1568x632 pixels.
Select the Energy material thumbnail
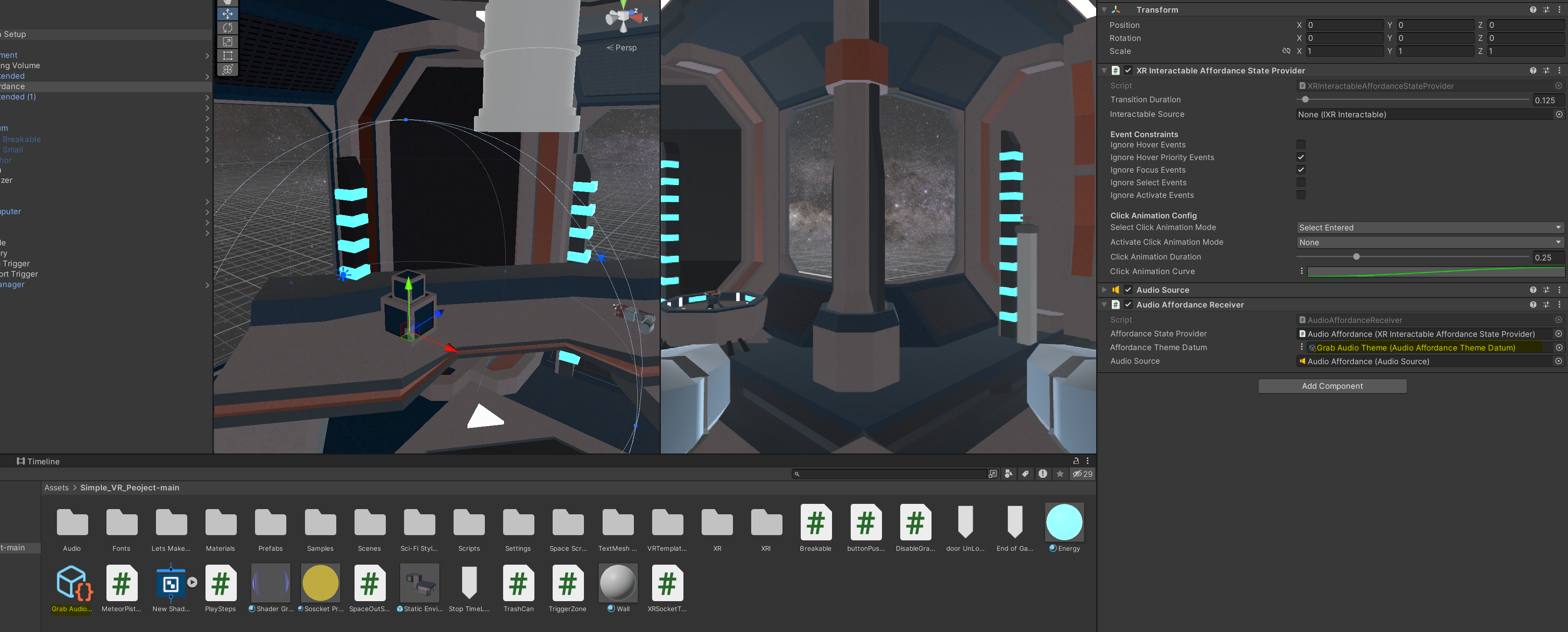pyautogui.click(x=1064, y=523)
